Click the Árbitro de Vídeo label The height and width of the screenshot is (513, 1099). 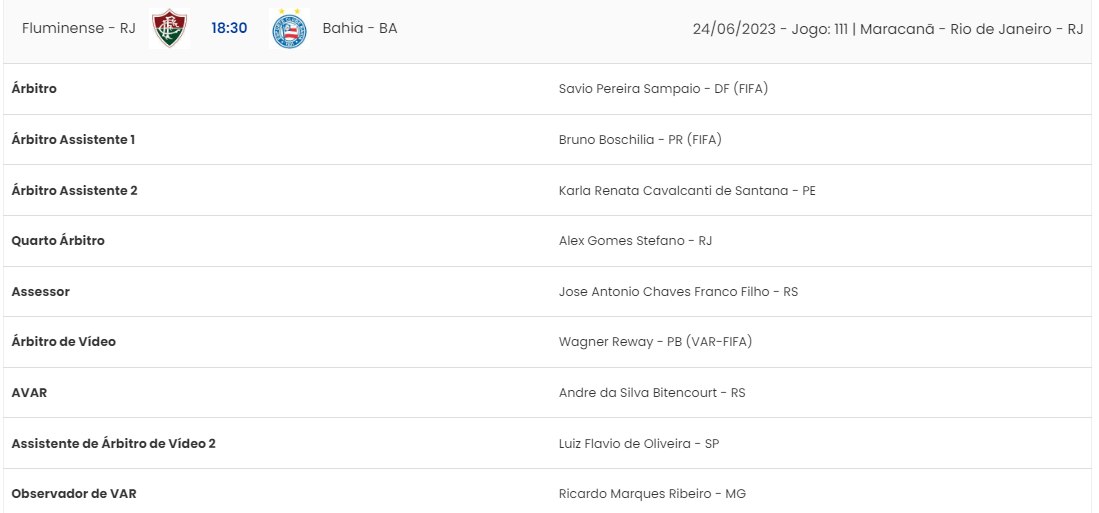pos(64,342)
